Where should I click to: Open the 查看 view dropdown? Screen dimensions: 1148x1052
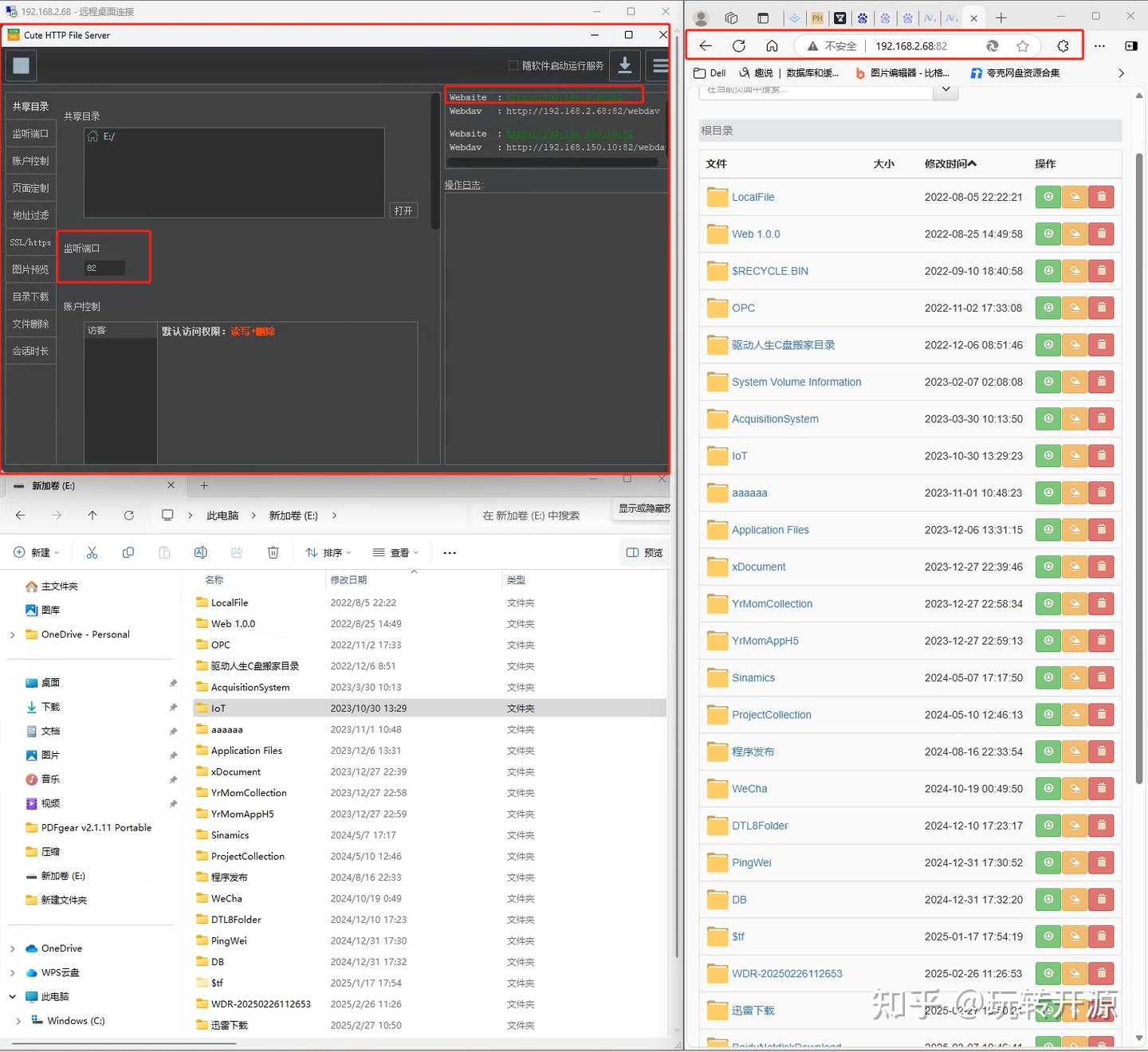pos(395,552)
